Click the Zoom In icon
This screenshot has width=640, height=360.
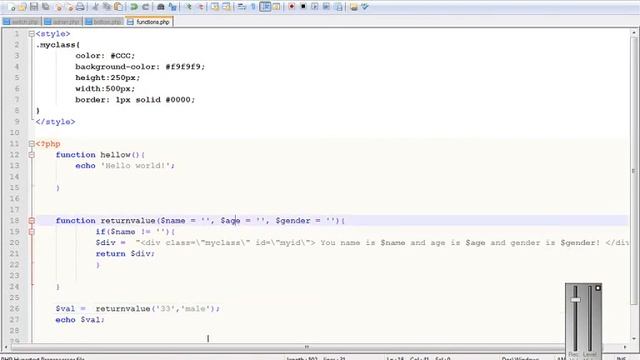[x=188, y=7]
